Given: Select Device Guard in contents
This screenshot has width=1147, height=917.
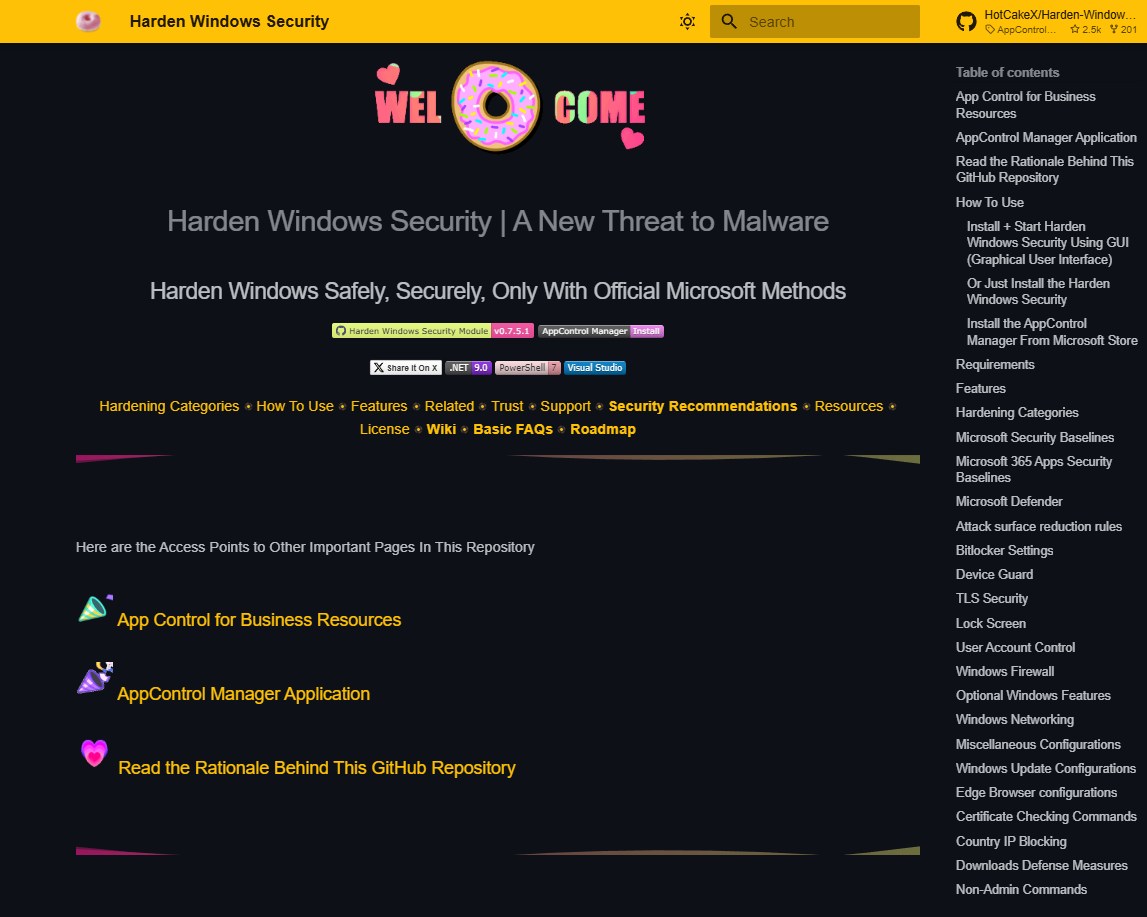Looking at the screenshot, I should [x=994, y=575].
